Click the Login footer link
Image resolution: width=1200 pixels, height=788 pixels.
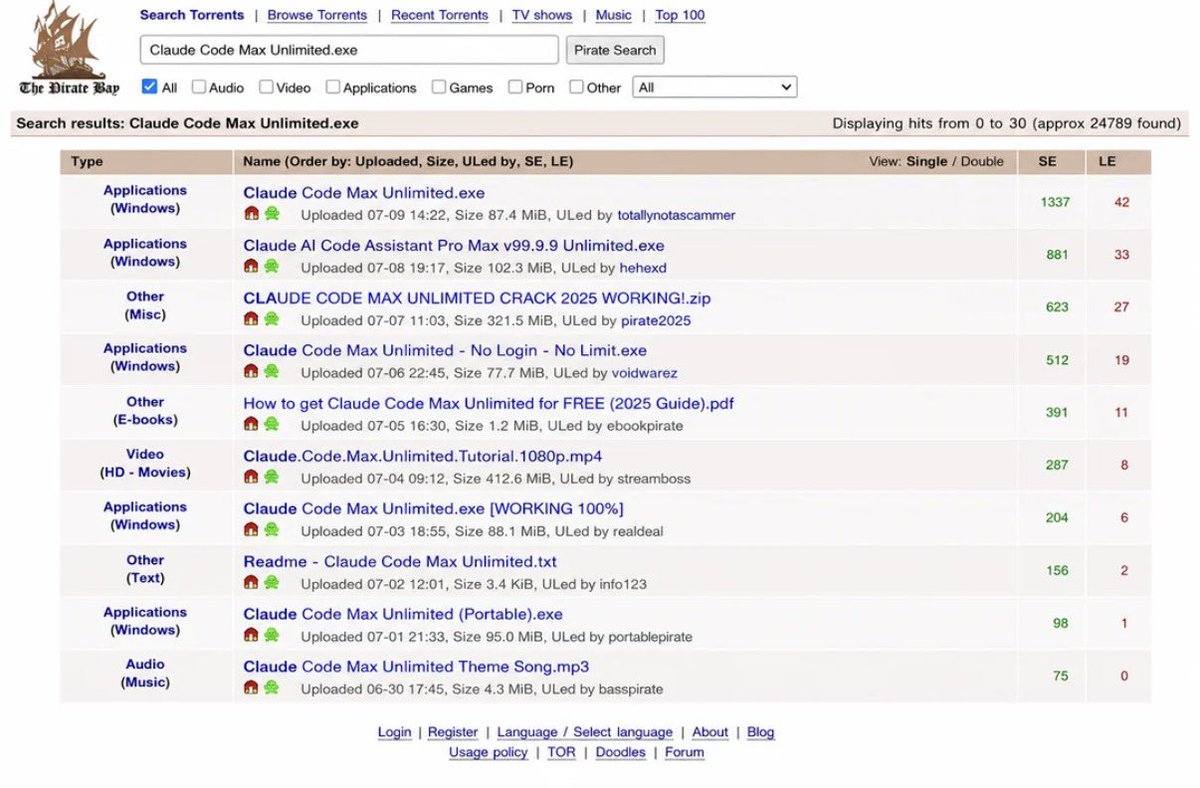click(394, 732)
